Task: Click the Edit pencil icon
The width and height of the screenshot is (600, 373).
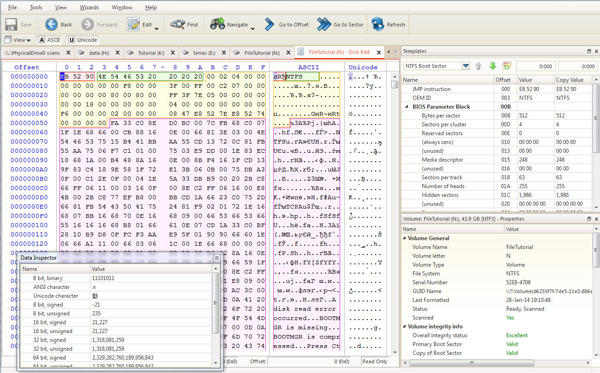Action: [134, 24]
